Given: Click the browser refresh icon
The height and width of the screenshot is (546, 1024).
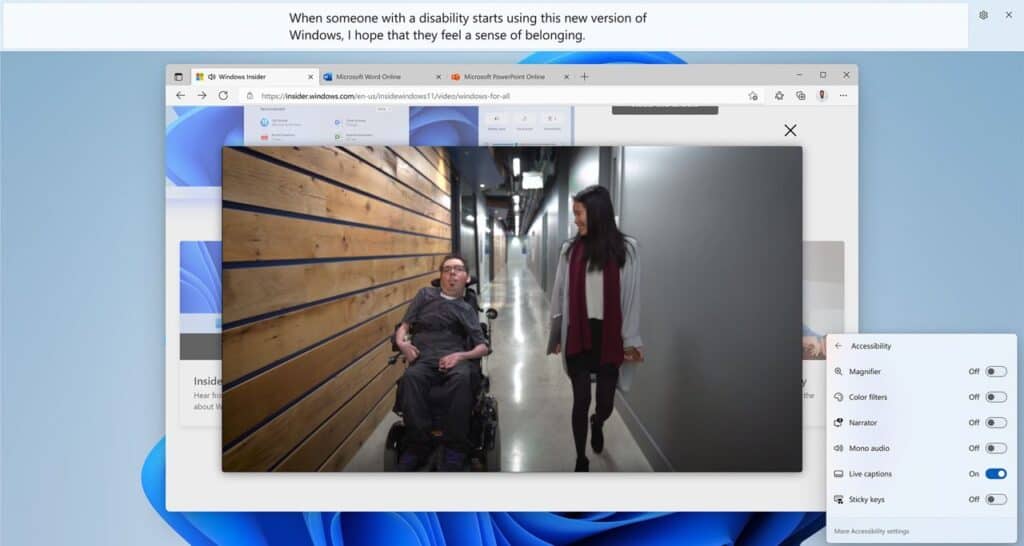Looking at the screenshot, I should [223, 95].
